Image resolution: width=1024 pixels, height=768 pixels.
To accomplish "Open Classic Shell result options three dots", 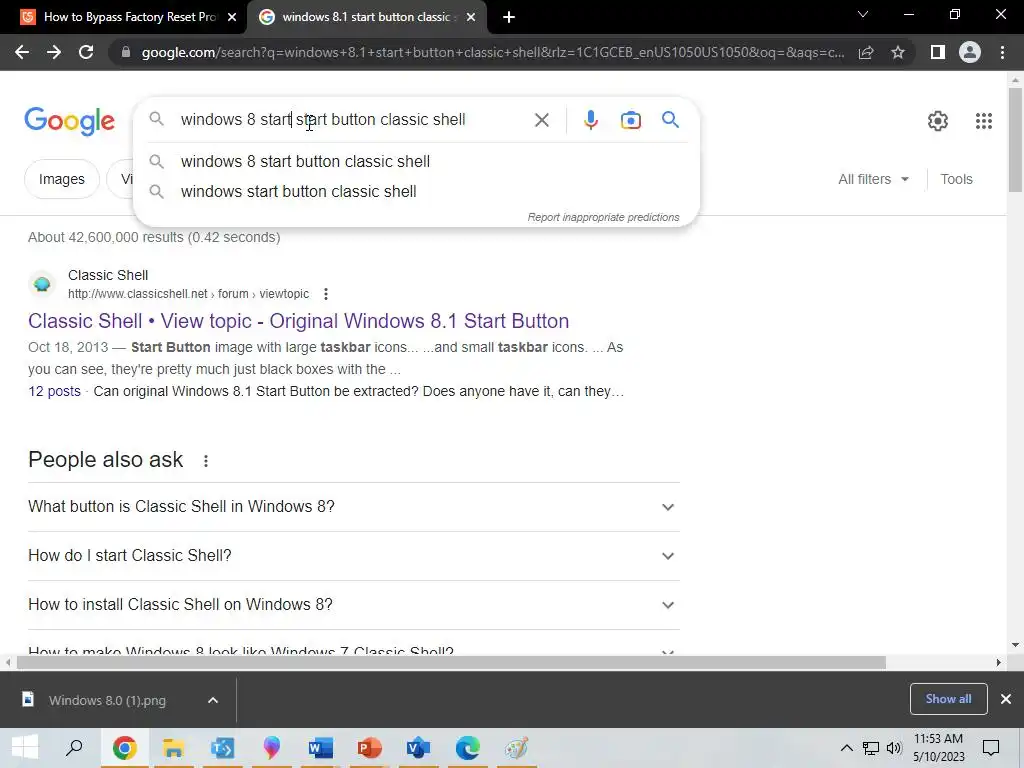I will [x=326, y=294].
